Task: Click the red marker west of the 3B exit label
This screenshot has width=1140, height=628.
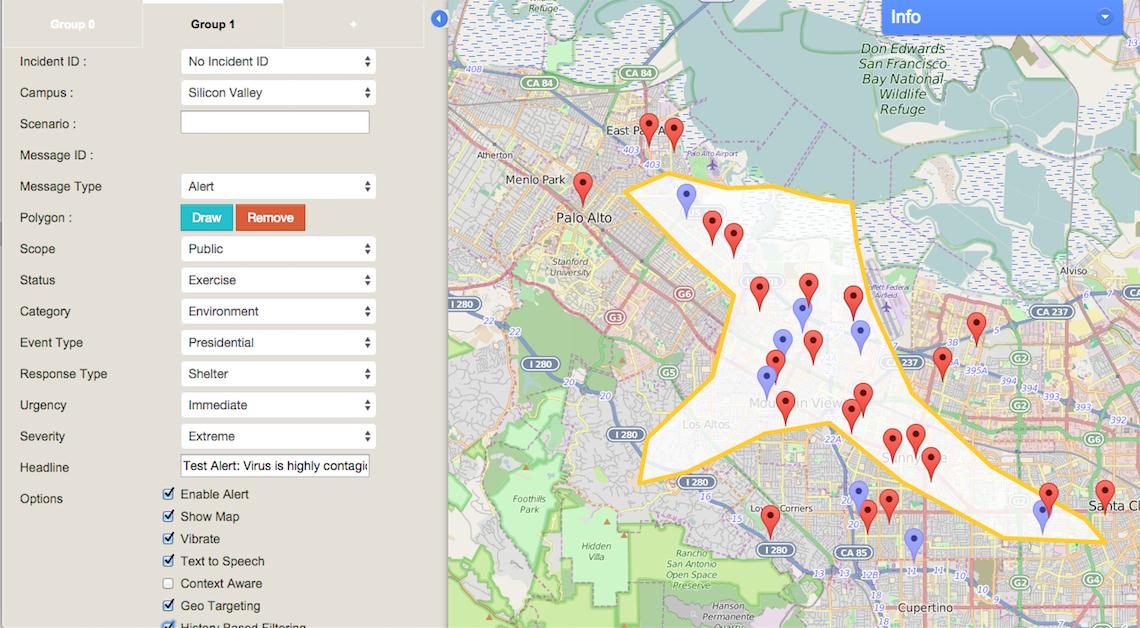Action: point(942,364)
